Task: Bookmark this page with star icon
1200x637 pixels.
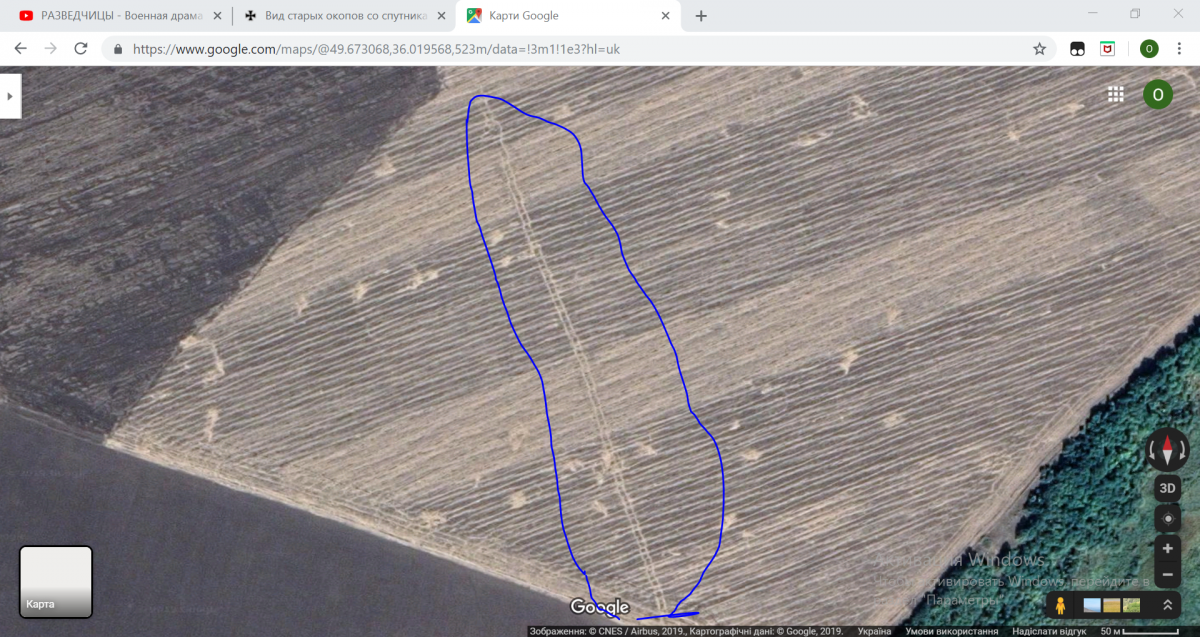Action: [1039, 48]
